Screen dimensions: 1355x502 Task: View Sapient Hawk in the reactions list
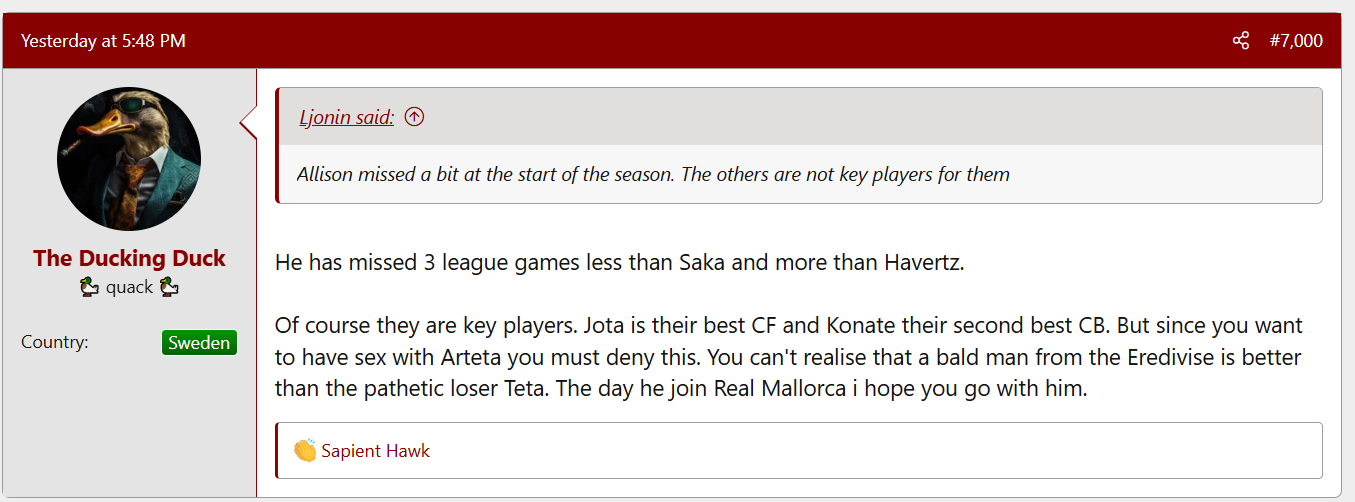pyautogui.click(x=376, y=451)
